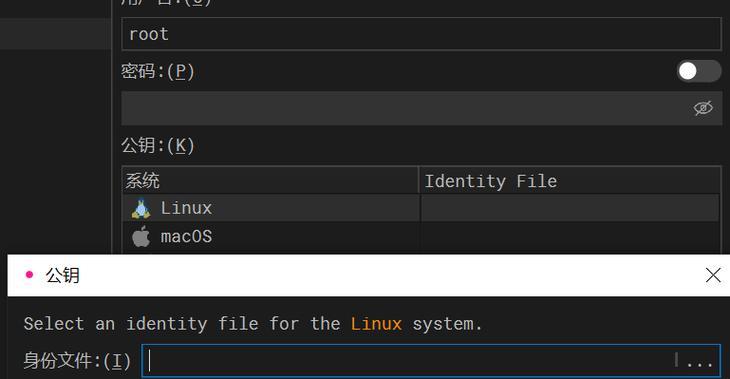Click the Identity File column header
This screenshot has width=730, height=379.
[x=569, y=181]
